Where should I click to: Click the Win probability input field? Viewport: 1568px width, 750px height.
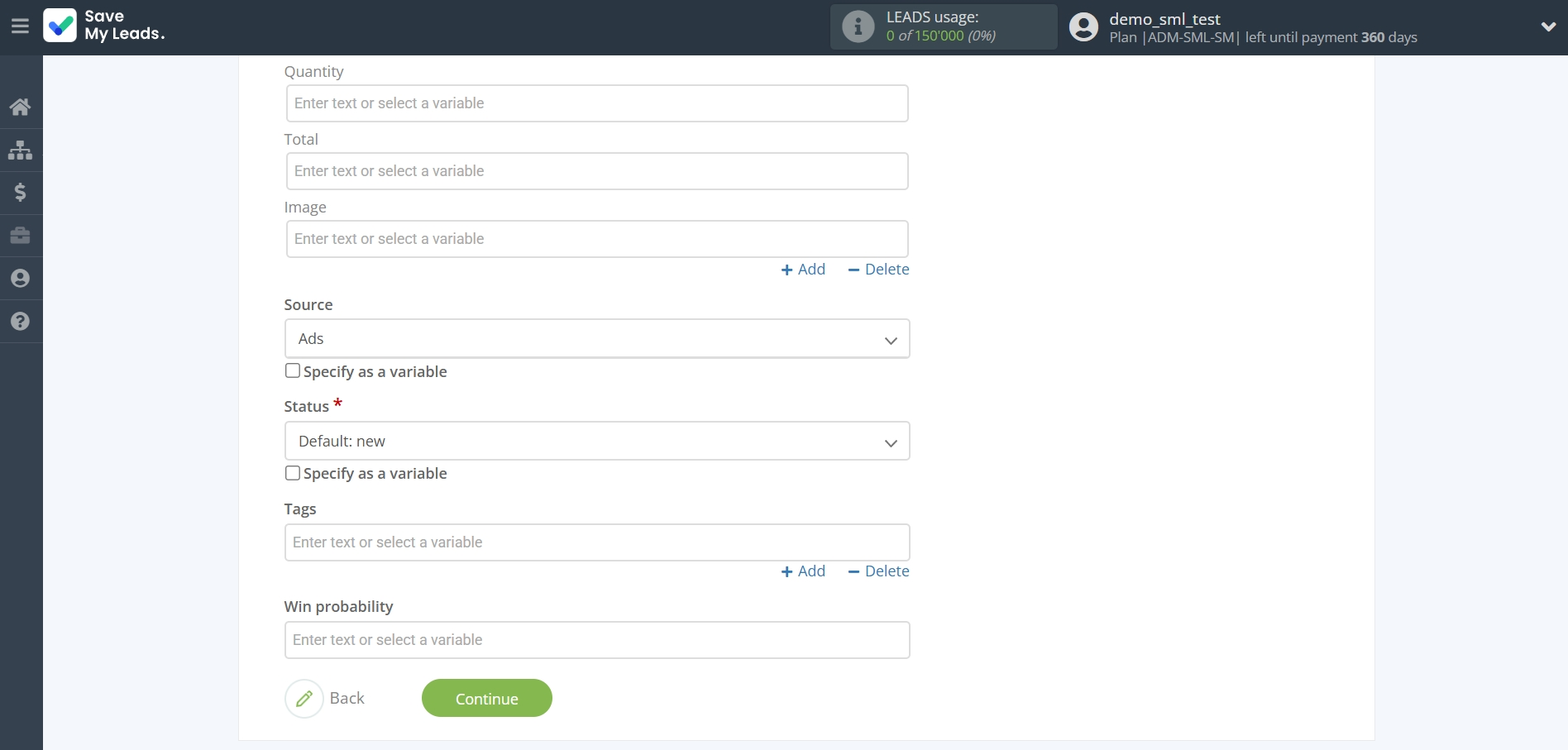[596, 640]
